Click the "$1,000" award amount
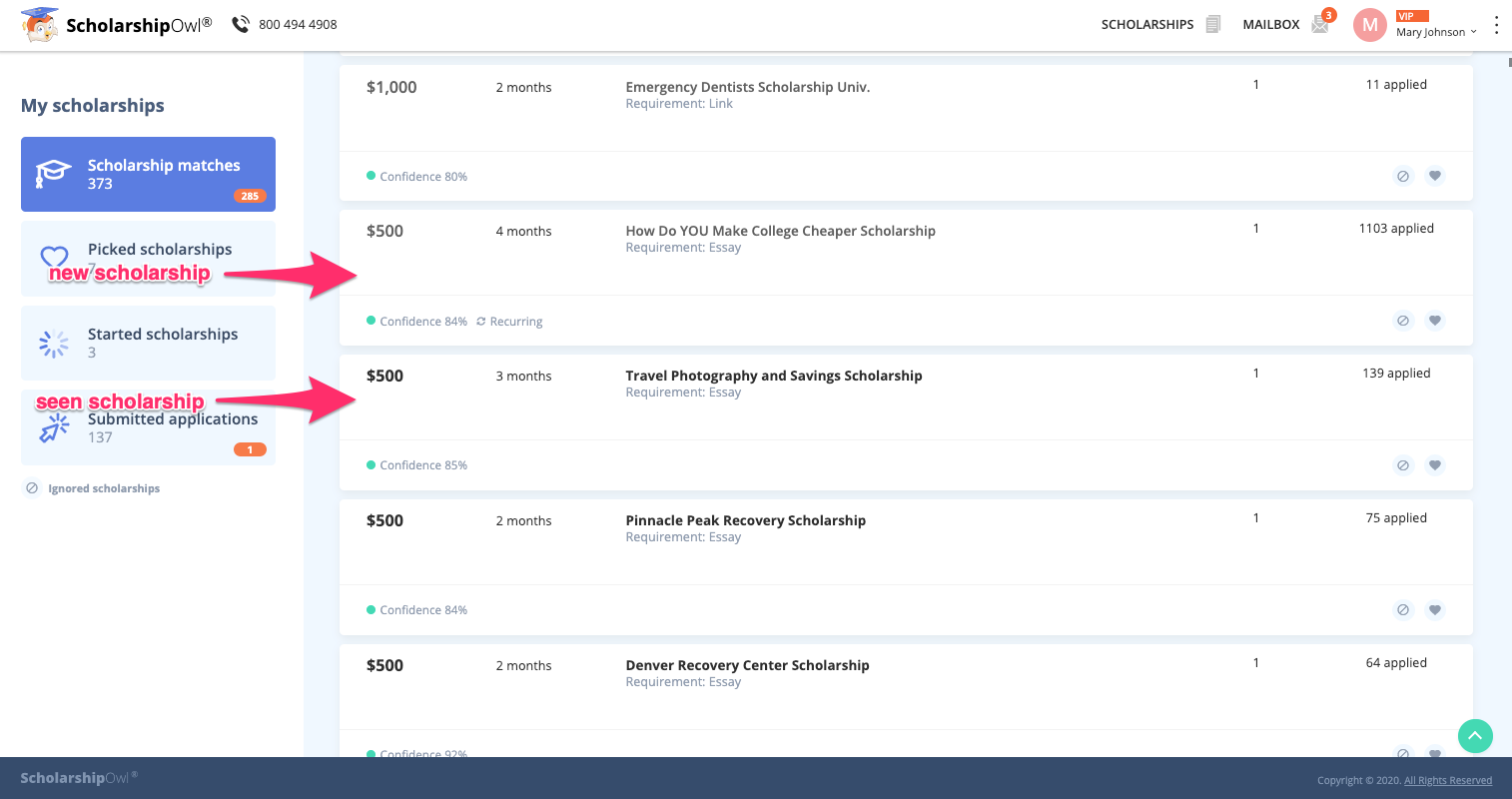Viewport: 1512px width, 799px height. coord(391,87)
